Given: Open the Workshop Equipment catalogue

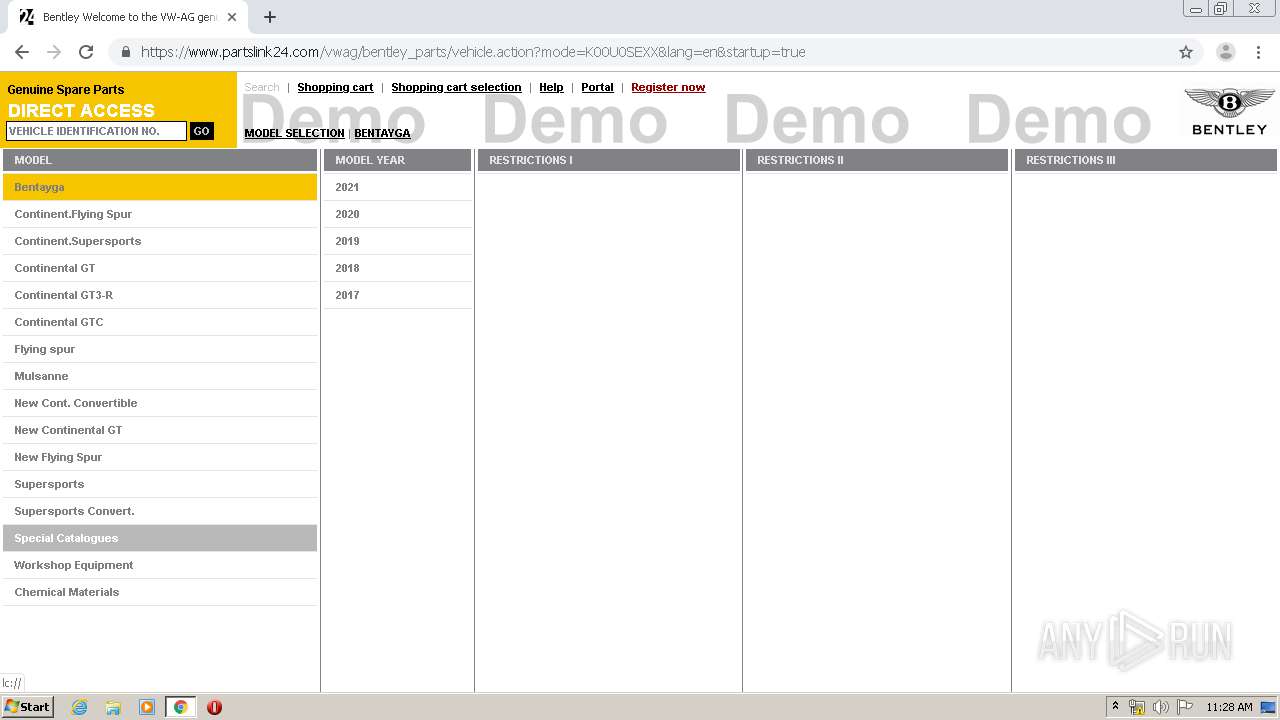Looking at the screenshot, I should [x=160, y=565].
